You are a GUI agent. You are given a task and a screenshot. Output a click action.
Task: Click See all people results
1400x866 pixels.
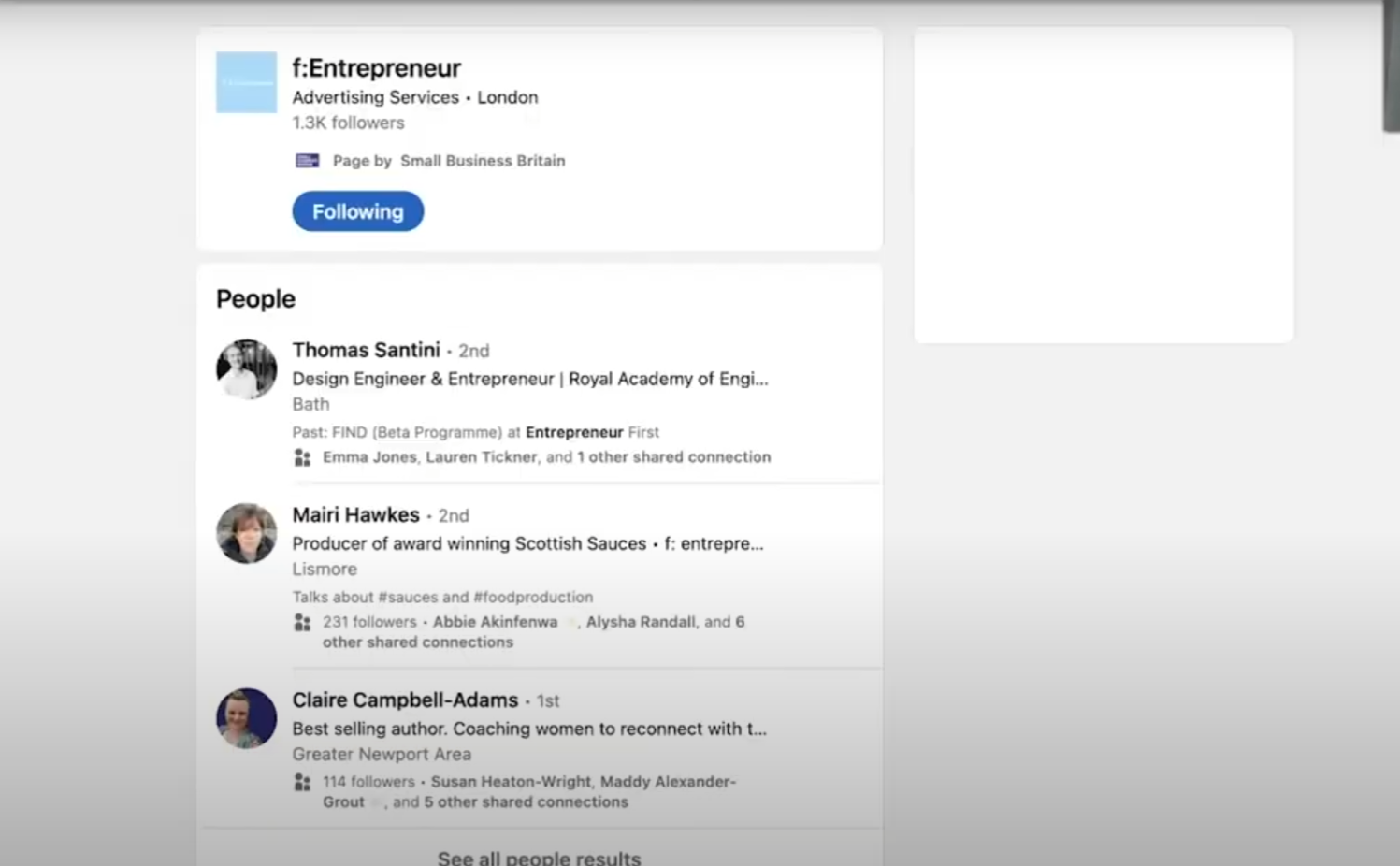tap(539, 858)
